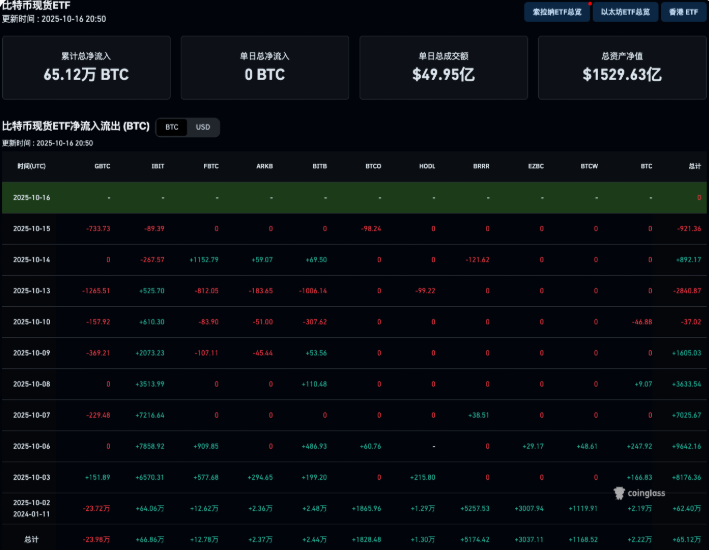709x550 pixels.
Task: Click IBIT value +7858.92
Action: [x=150, y=446]
